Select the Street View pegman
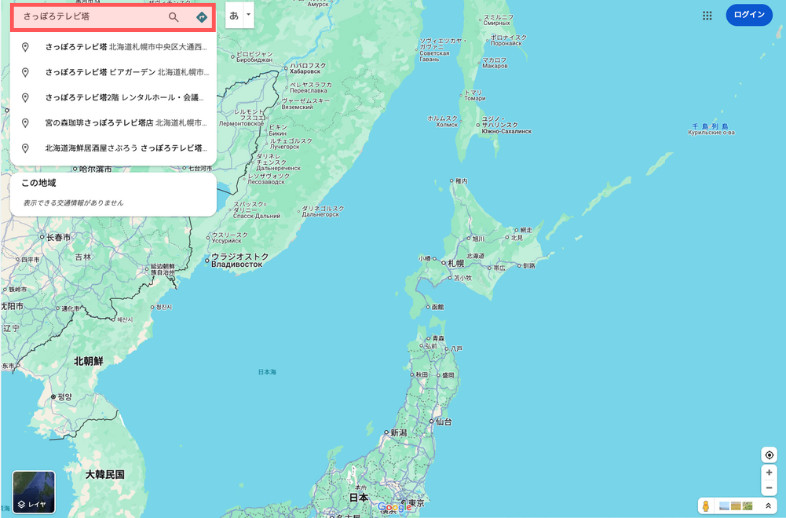The width and height of the screenshot is (786, 518). click(706, 506)
